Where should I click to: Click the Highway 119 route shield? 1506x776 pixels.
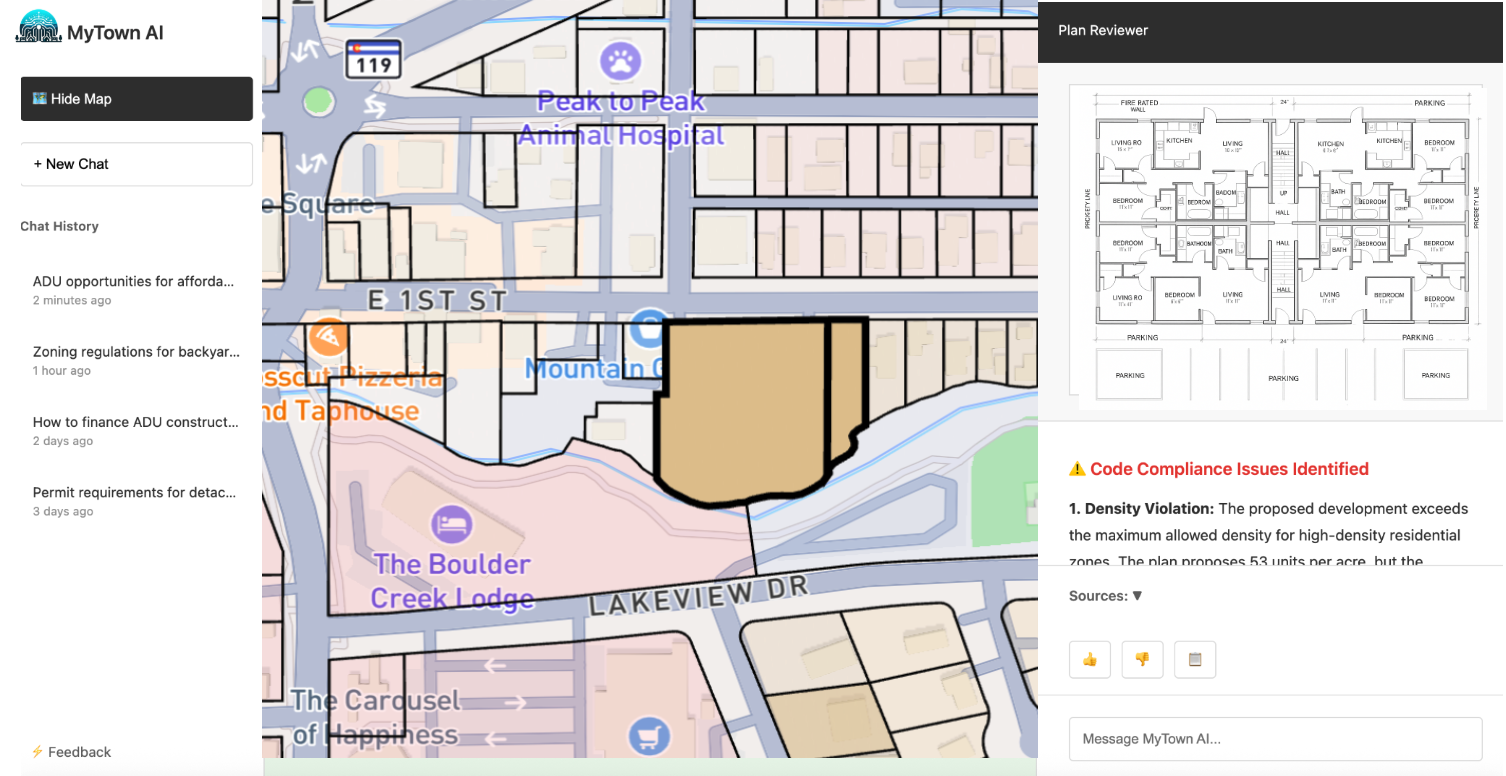point(373,61)
